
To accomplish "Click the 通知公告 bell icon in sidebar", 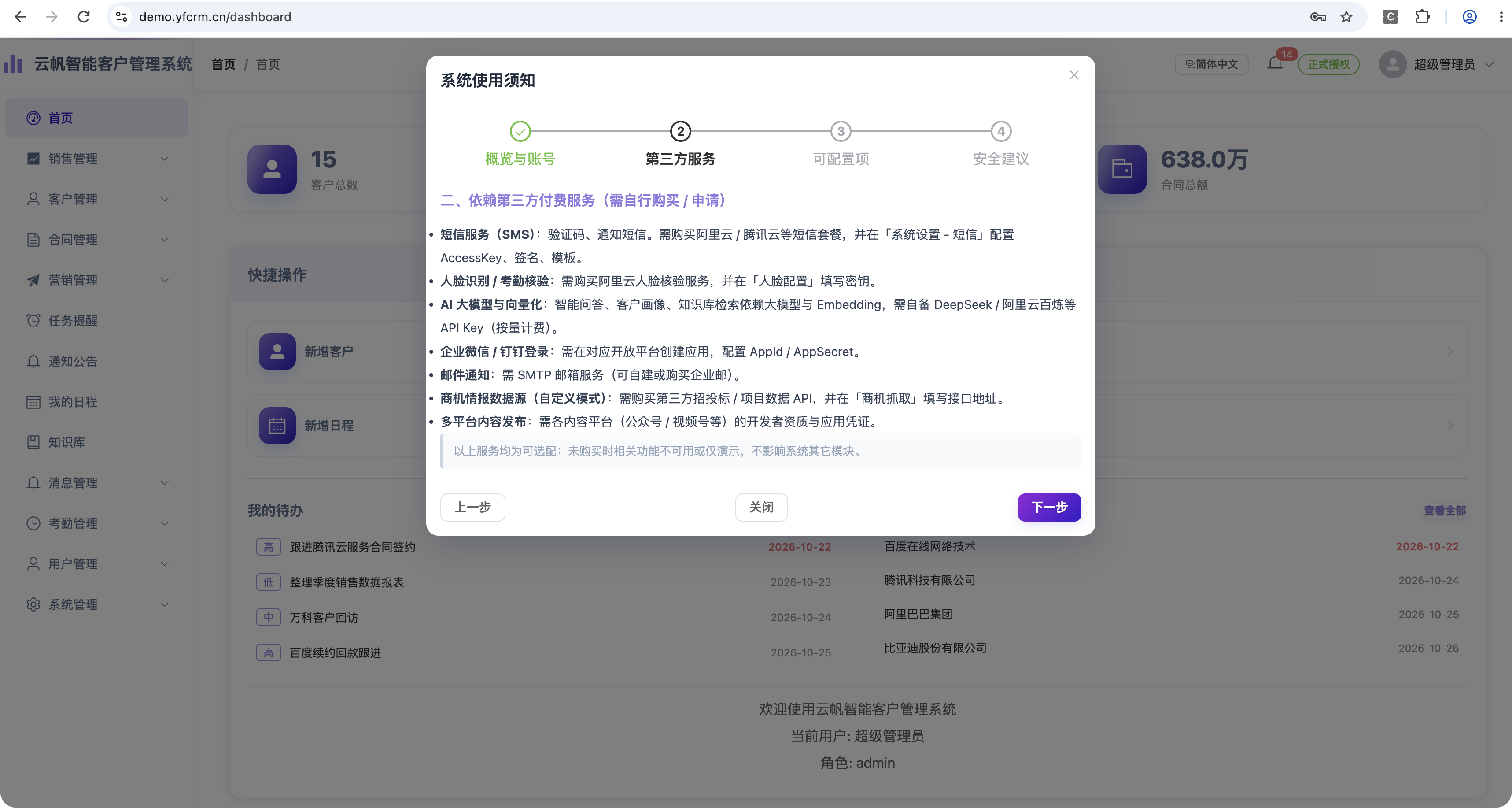I will tap(33, 361).
